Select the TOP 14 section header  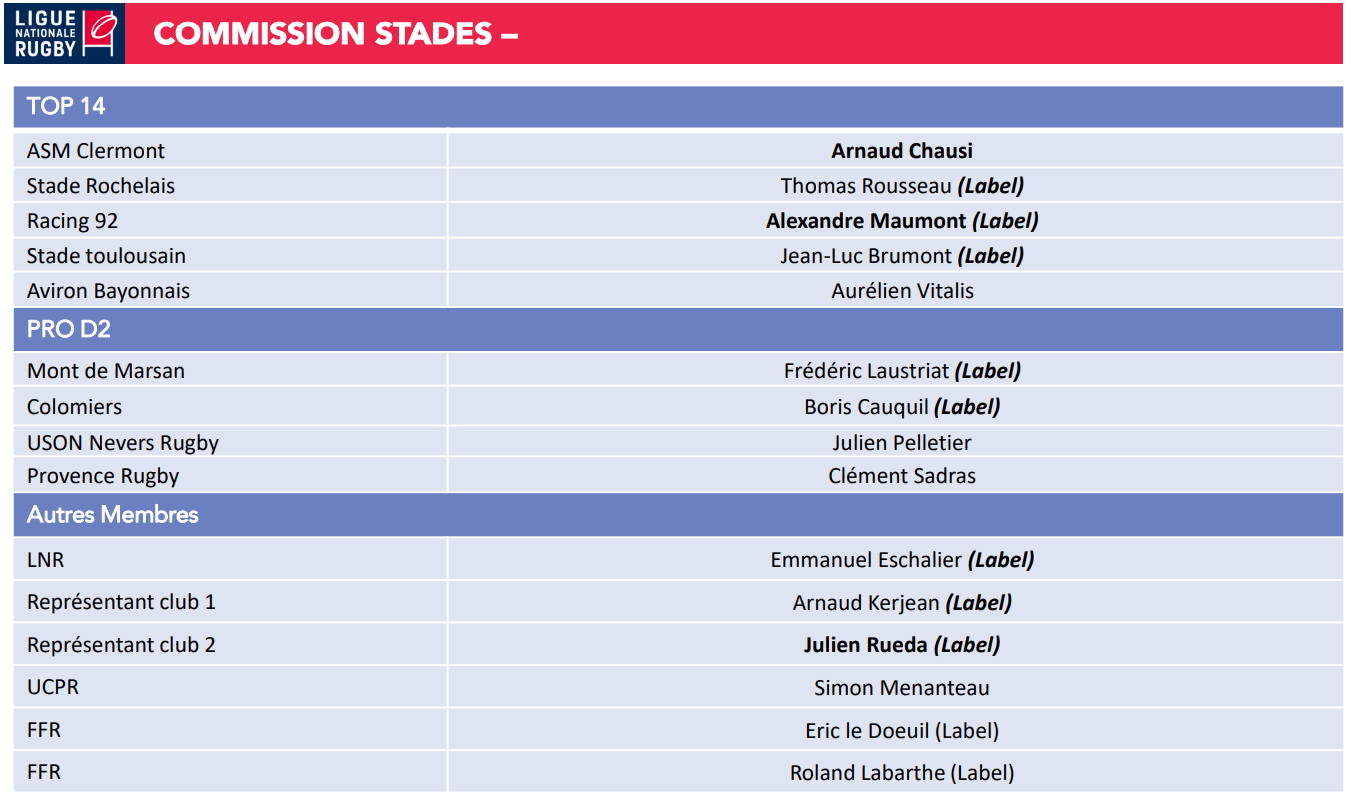coord(66,106)
